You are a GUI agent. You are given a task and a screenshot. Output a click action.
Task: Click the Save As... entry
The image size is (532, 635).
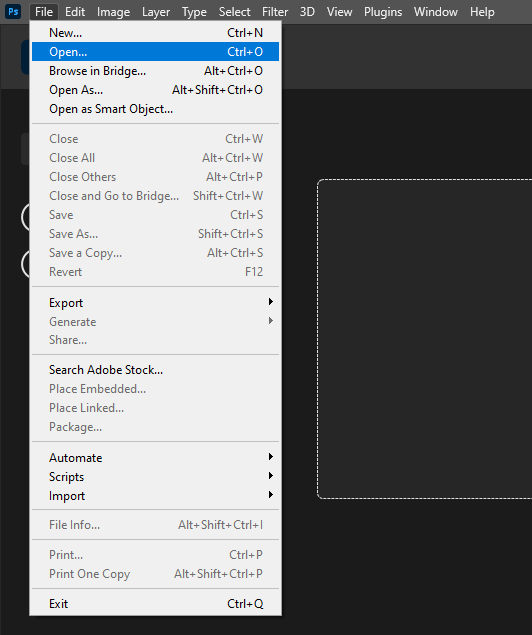pyautogui.click(x=155, y=234)
